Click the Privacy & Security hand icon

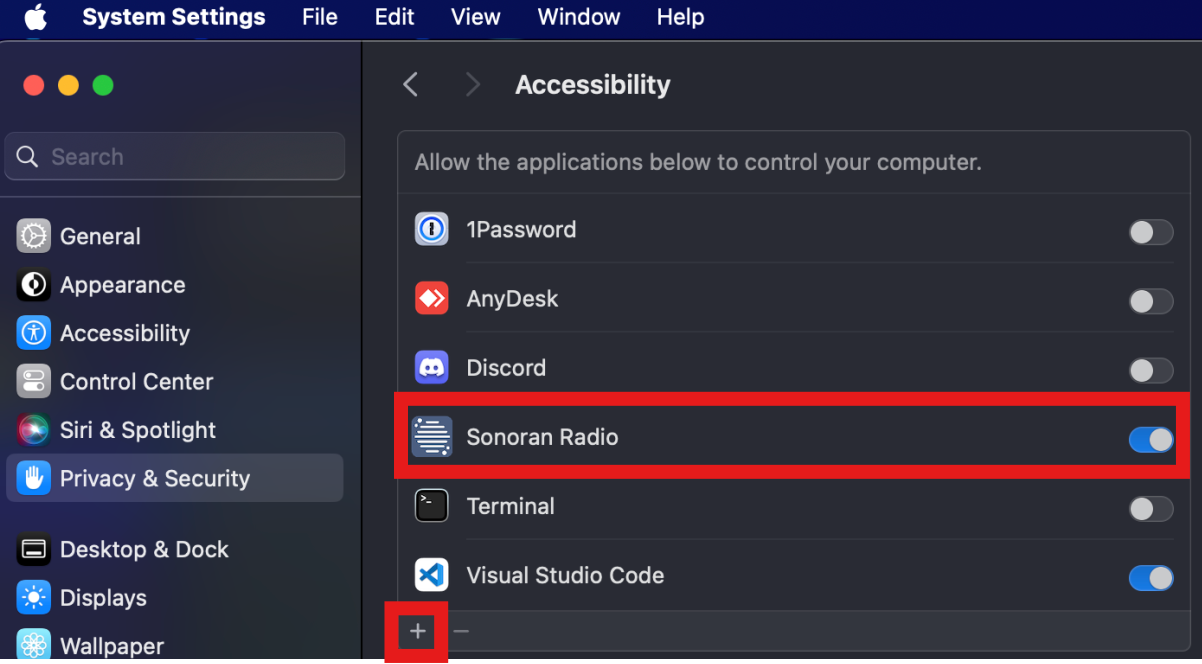(33, 478)
